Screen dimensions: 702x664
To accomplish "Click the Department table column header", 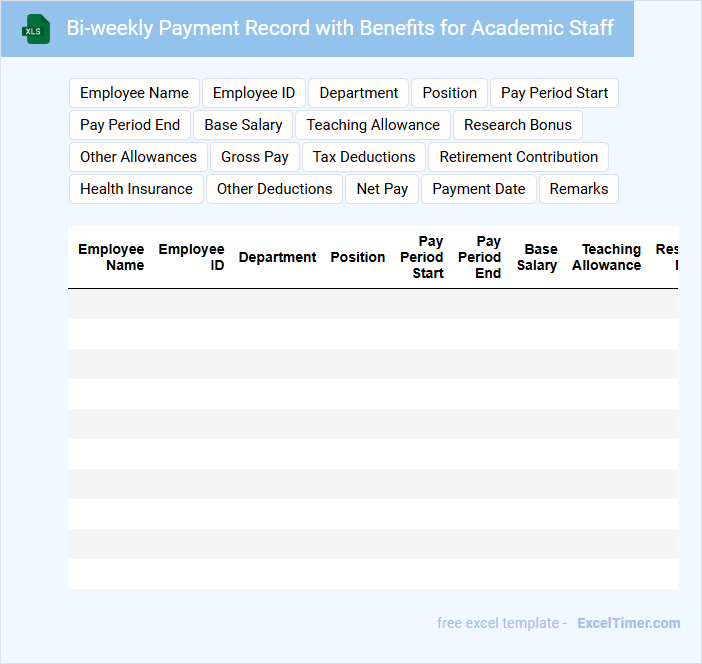I will [x=278, y=257].
